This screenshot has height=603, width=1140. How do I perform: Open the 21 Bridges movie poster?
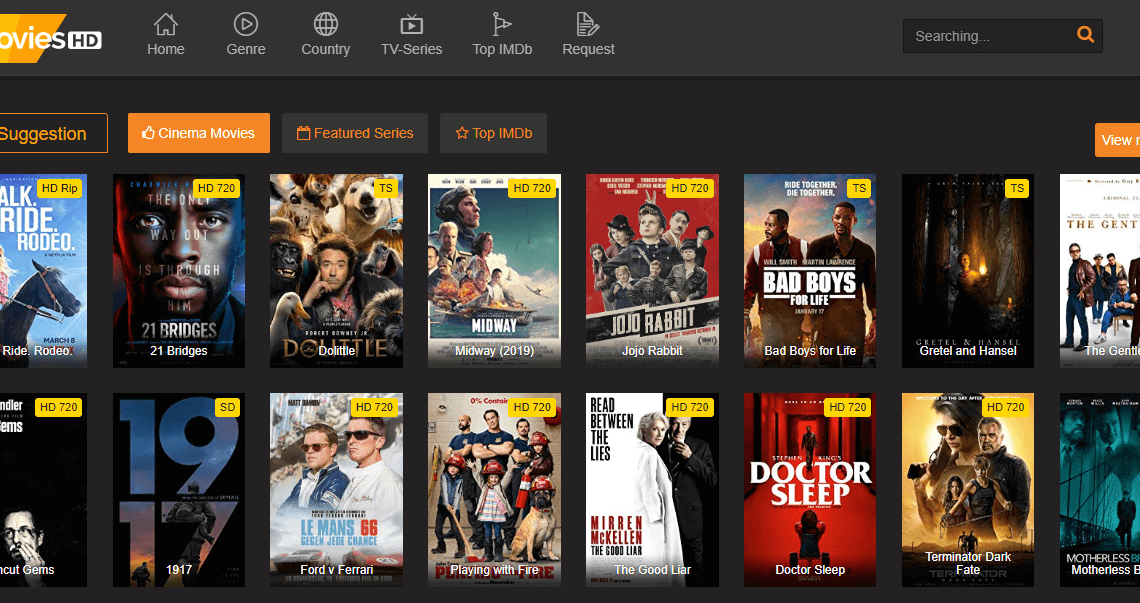[179, 271]
